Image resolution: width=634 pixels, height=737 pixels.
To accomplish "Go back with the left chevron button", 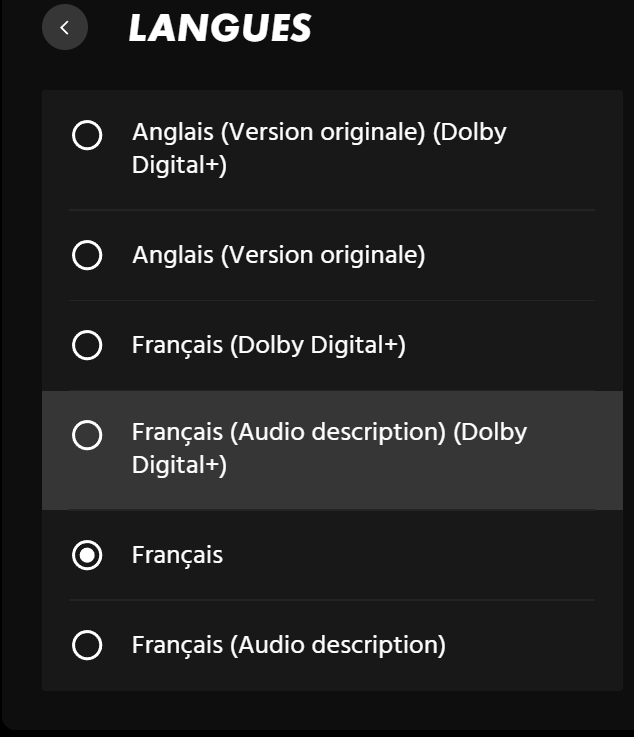I will pos(65,28).
